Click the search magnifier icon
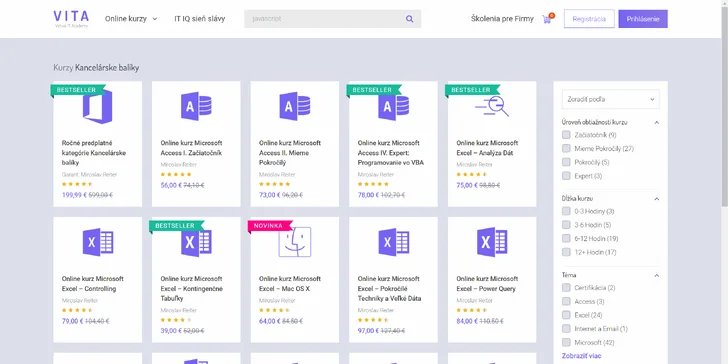The height and width of the screenshot is (364, 728). point(410,19)
